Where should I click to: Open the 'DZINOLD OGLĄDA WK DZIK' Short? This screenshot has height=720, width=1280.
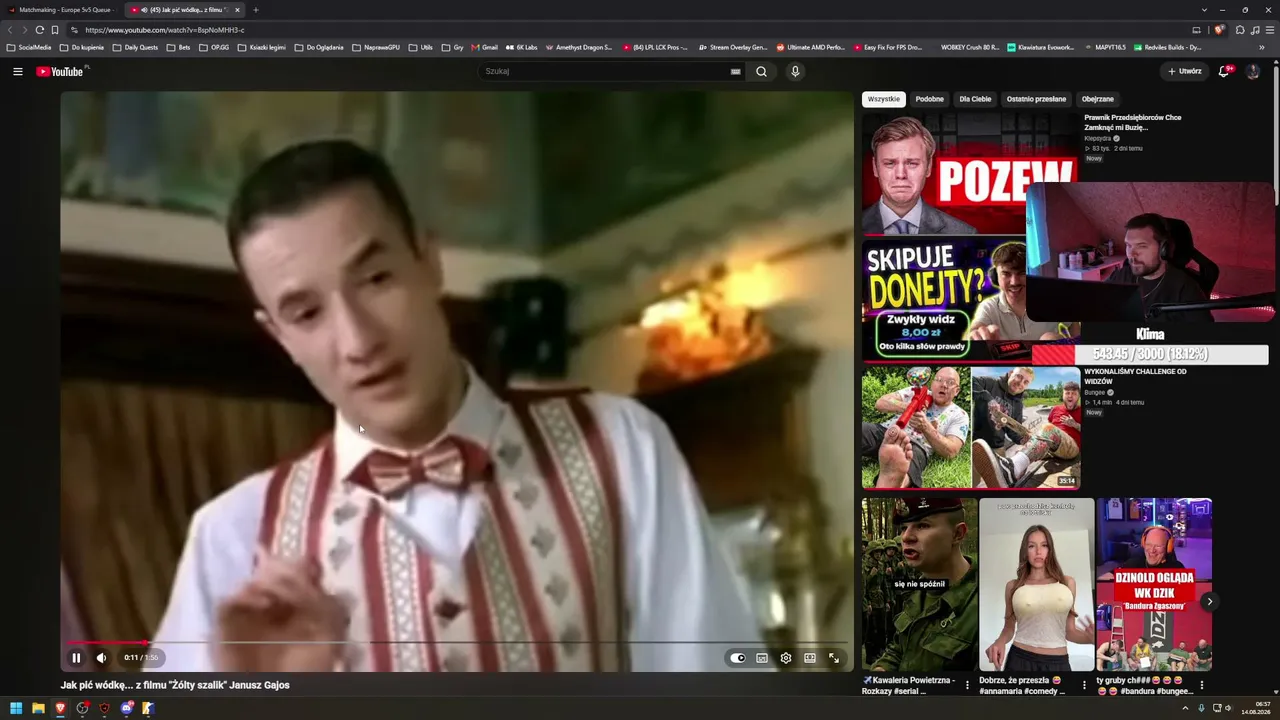(1154, 584)
